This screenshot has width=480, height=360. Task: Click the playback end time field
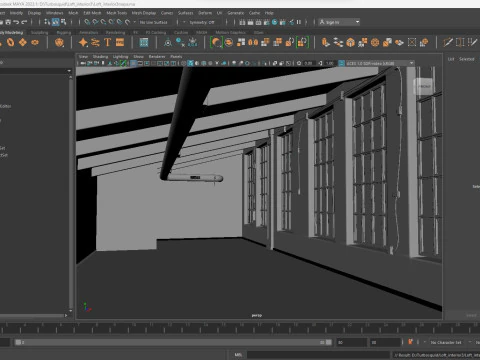click(351, 342)
